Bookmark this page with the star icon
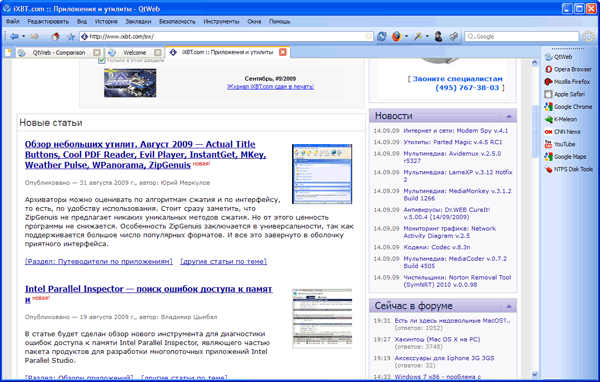 tap(70, 36)
